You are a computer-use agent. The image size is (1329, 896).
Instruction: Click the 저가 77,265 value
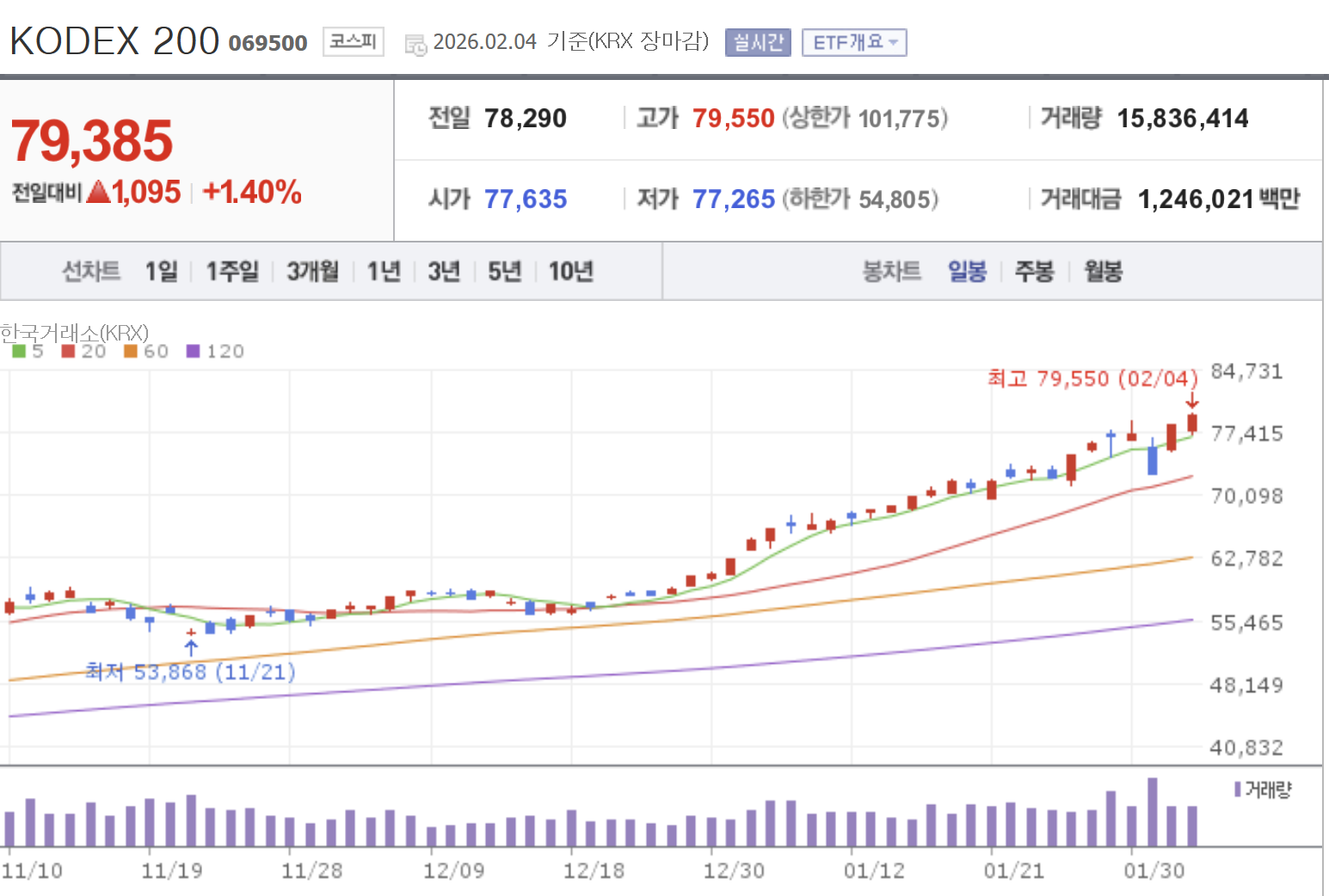coord(734,199)
